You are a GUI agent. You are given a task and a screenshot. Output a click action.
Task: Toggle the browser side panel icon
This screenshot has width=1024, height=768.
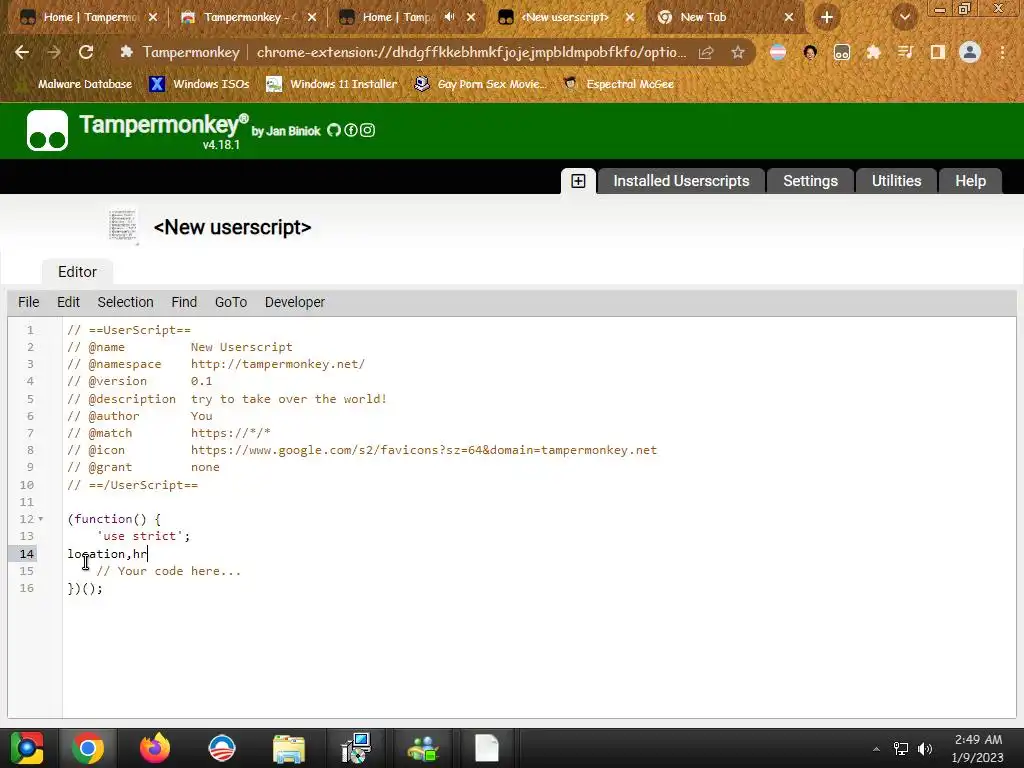pyautogui.click(x=938, y=52)
